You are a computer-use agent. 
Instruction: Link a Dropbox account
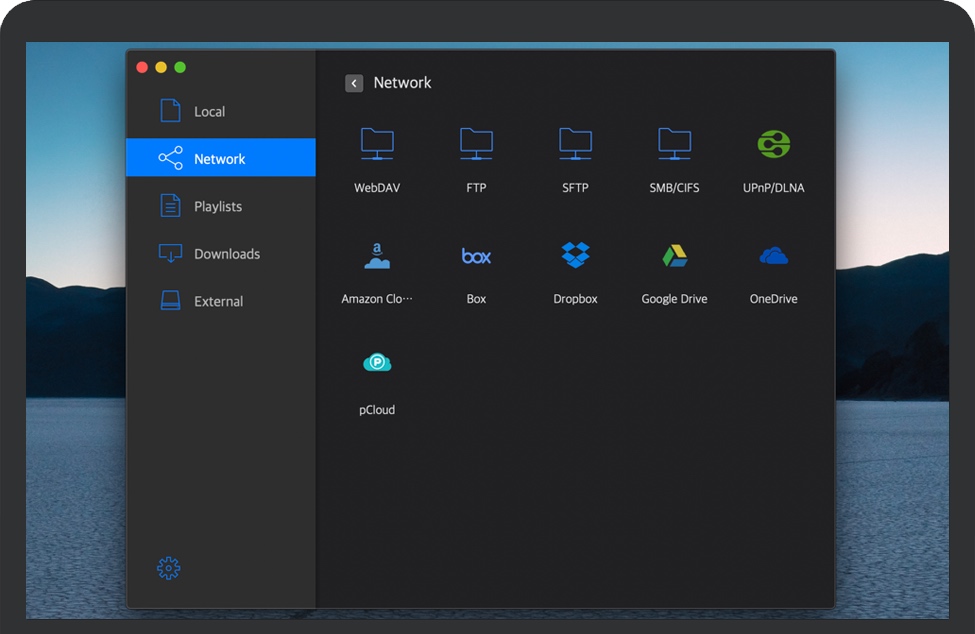coord(575,270)
